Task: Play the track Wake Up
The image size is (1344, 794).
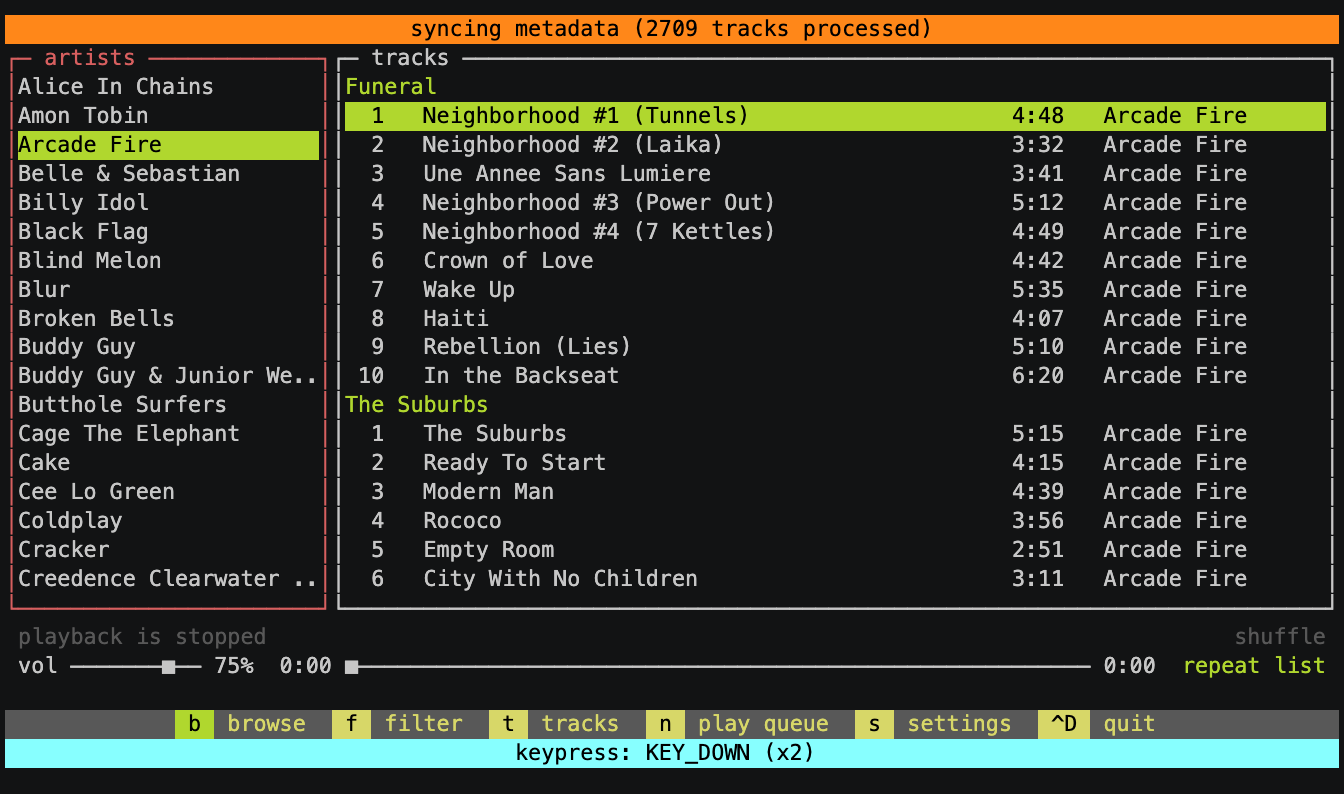Action: pos(467,289)
